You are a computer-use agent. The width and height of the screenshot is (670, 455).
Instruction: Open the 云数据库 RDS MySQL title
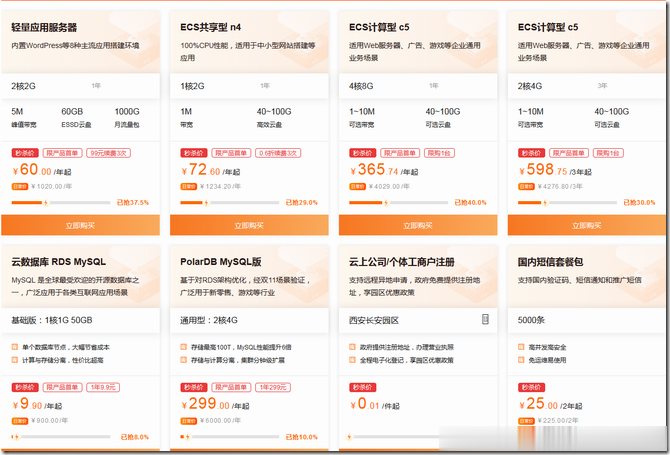point(59,261)
